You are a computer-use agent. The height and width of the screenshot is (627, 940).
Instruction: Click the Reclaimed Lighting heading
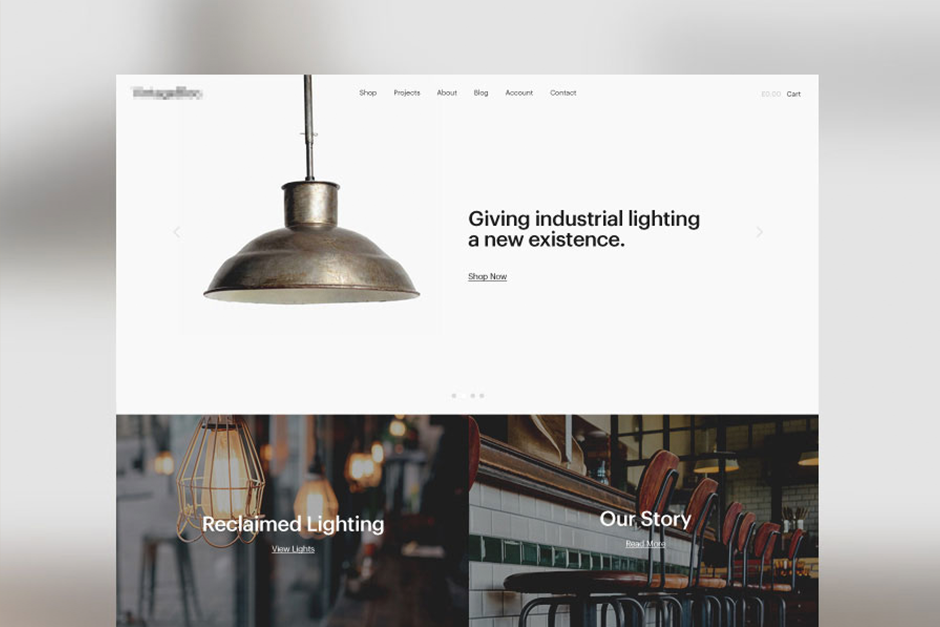pyautogui.click(x=293, y=524)
